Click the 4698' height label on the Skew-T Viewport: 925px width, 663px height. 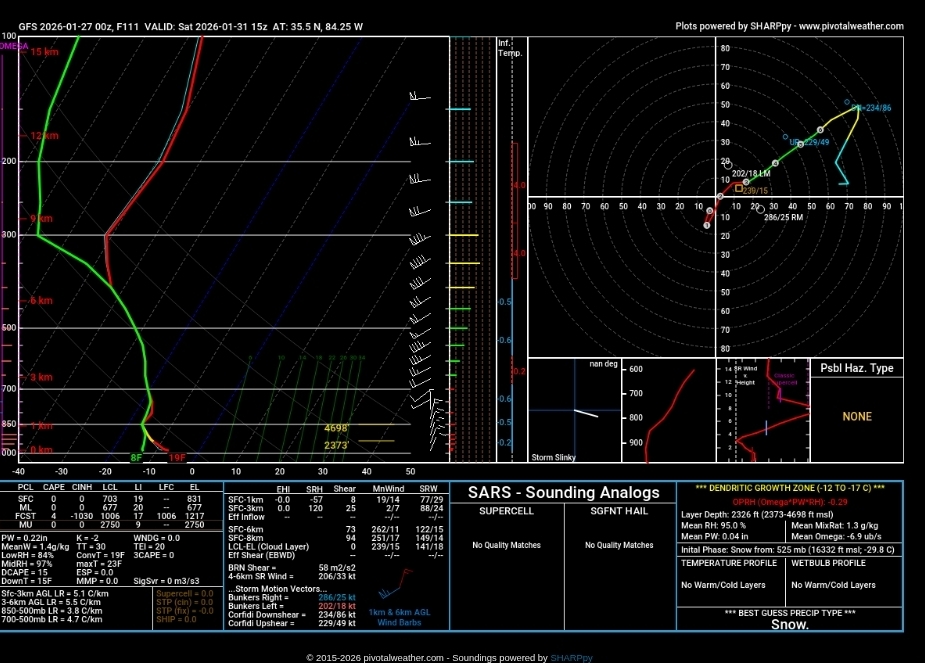pos(336,428)
